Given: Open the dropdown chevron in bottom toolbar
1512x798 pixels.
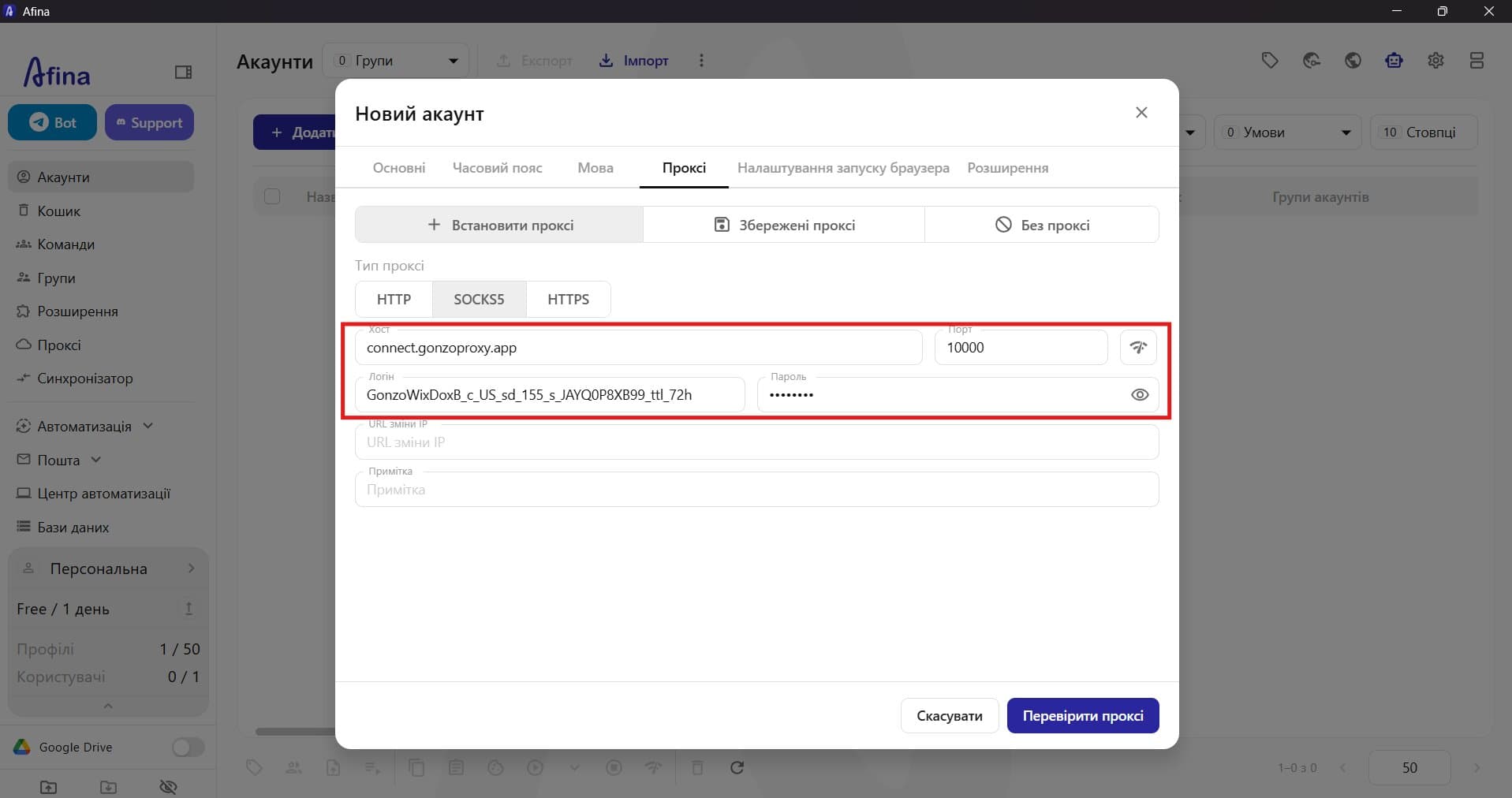Looking at the screenshot, I should click(574, 767).
